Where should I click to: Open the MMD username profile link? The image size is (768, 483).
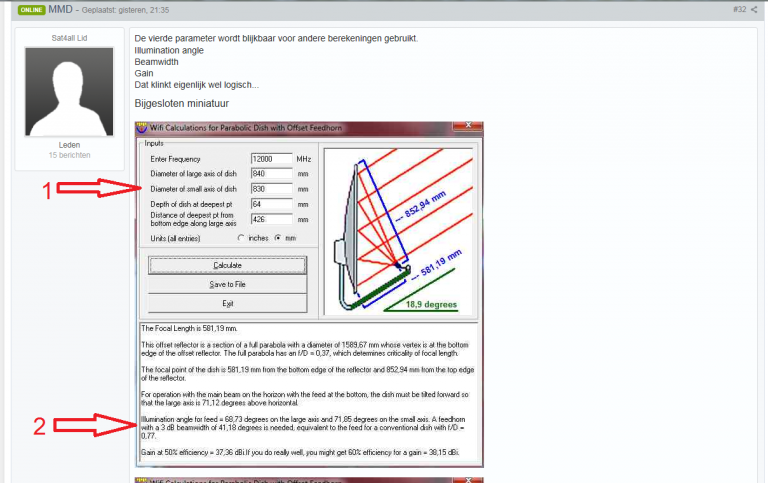60,9
